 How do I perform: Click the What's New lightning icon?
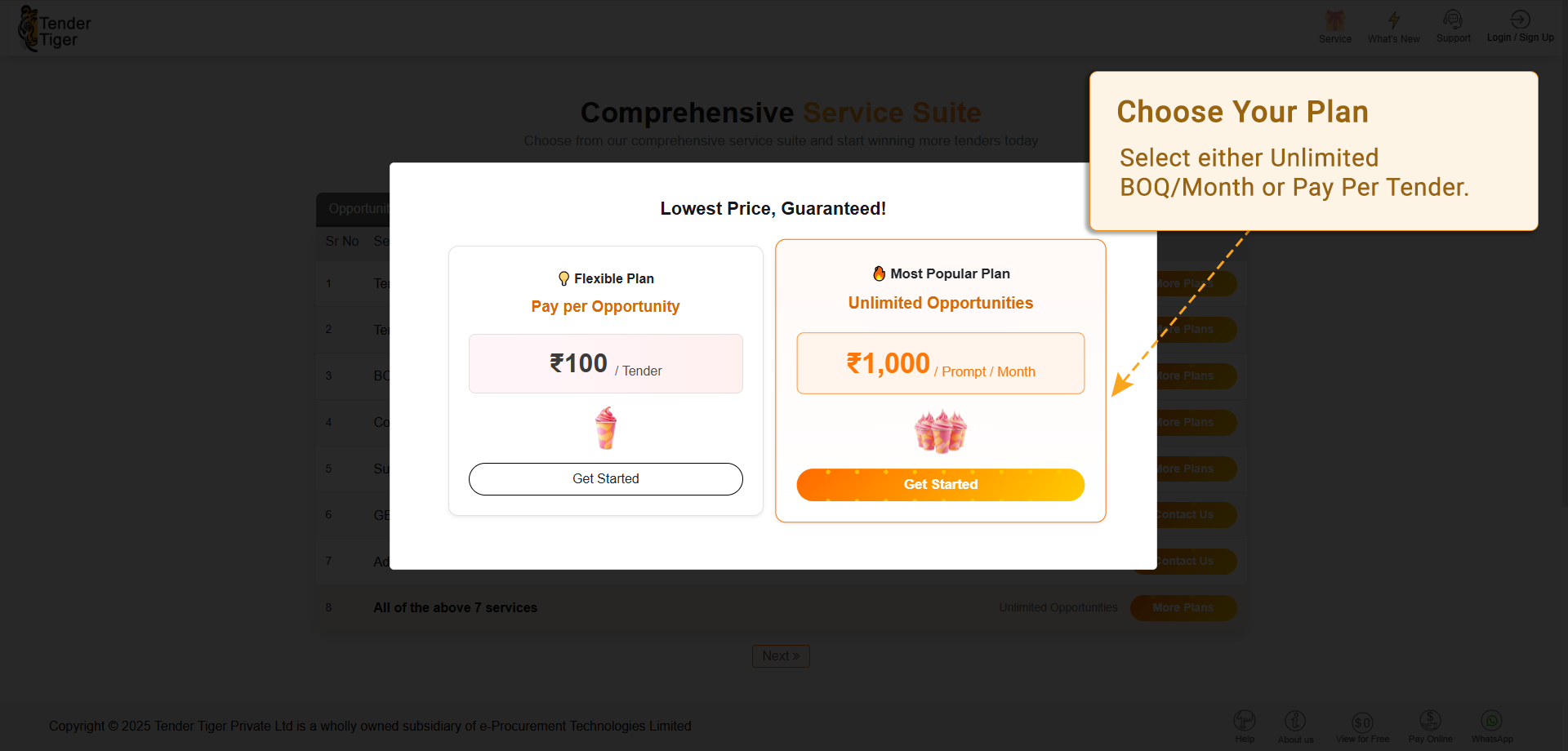pos(1393,21)
